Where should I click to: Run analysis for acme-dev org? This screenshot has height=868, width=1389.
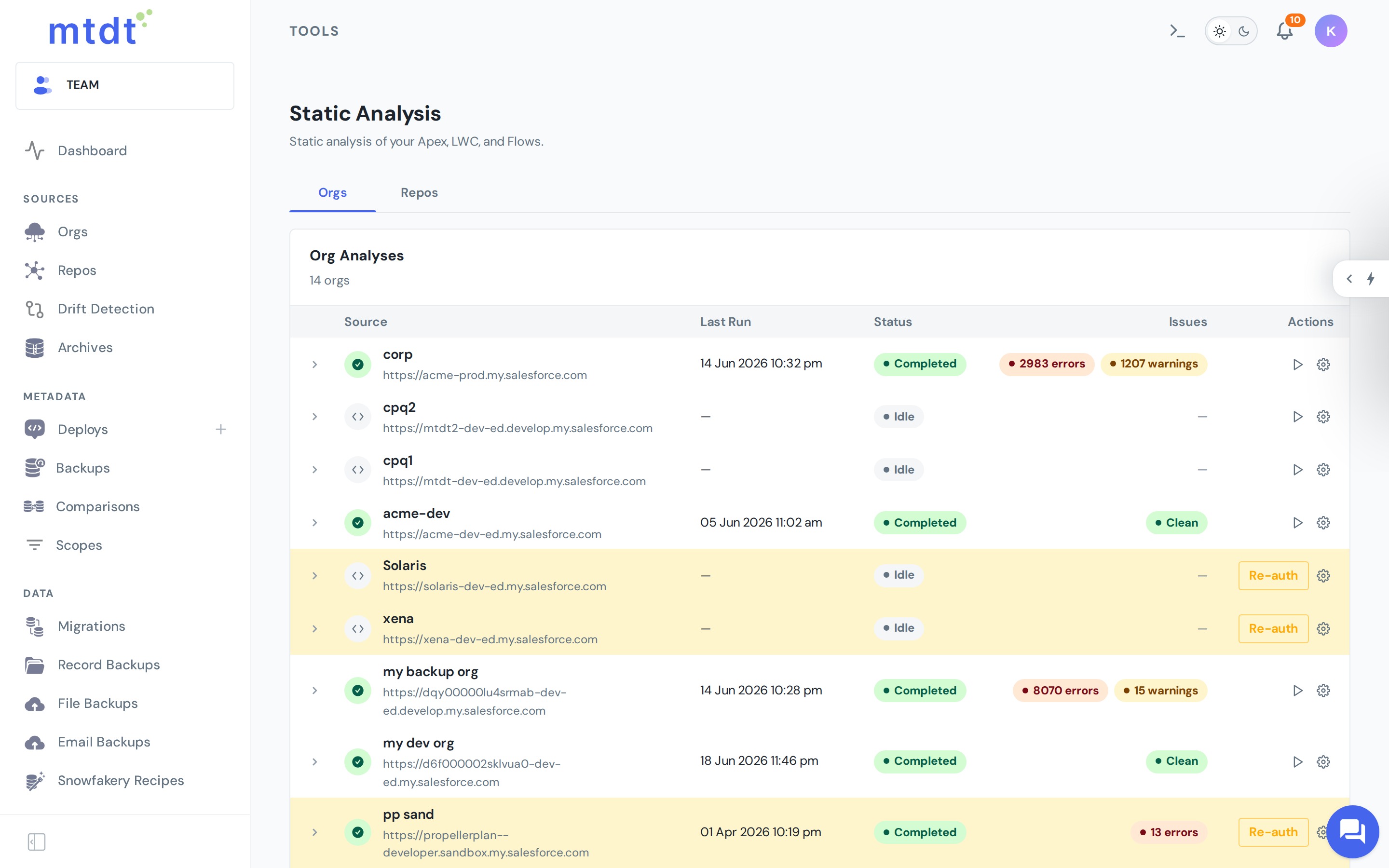1297,522
